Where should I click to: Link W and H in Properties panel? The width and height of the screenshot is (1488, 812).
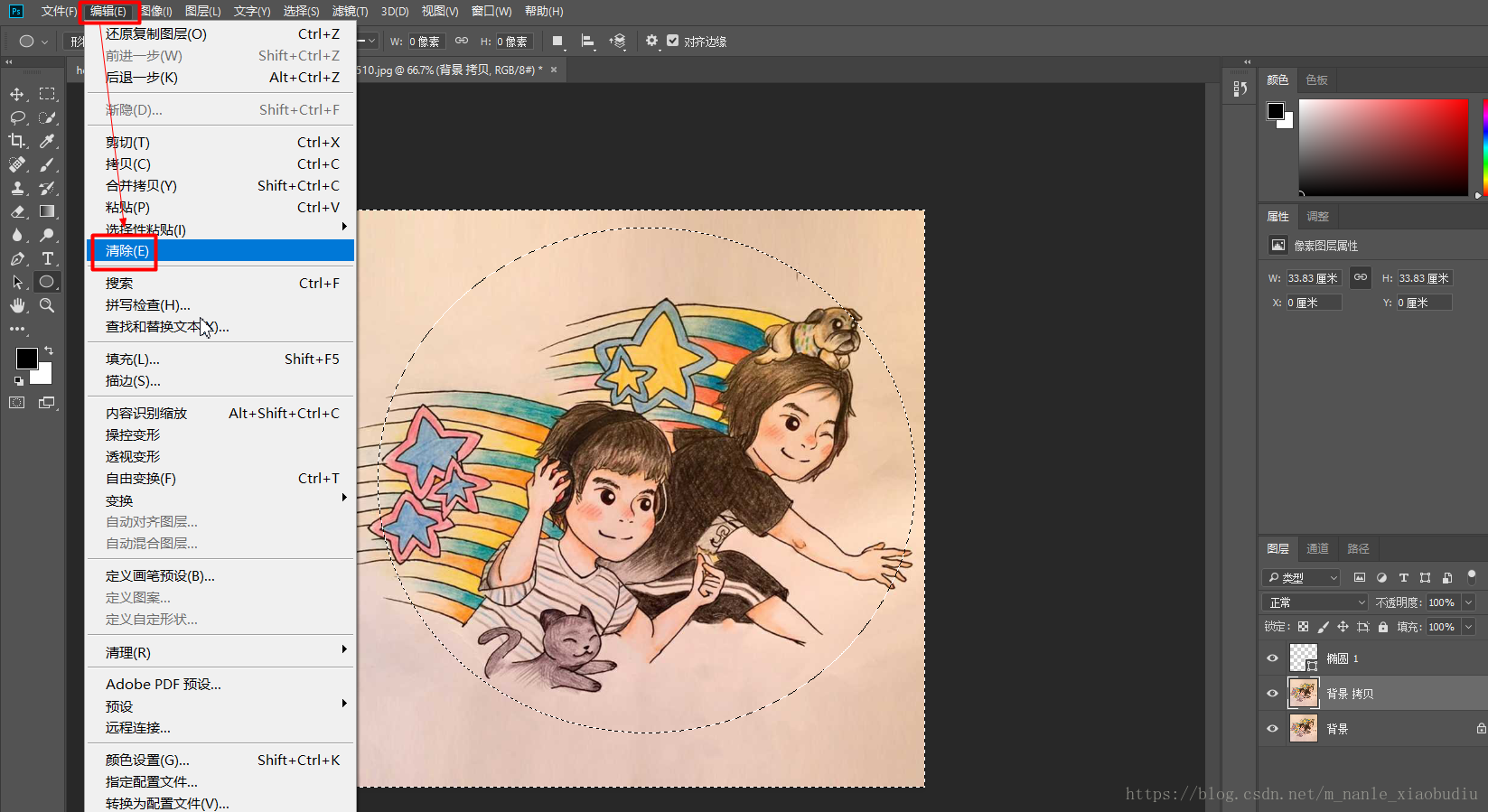click(1360, 277)
